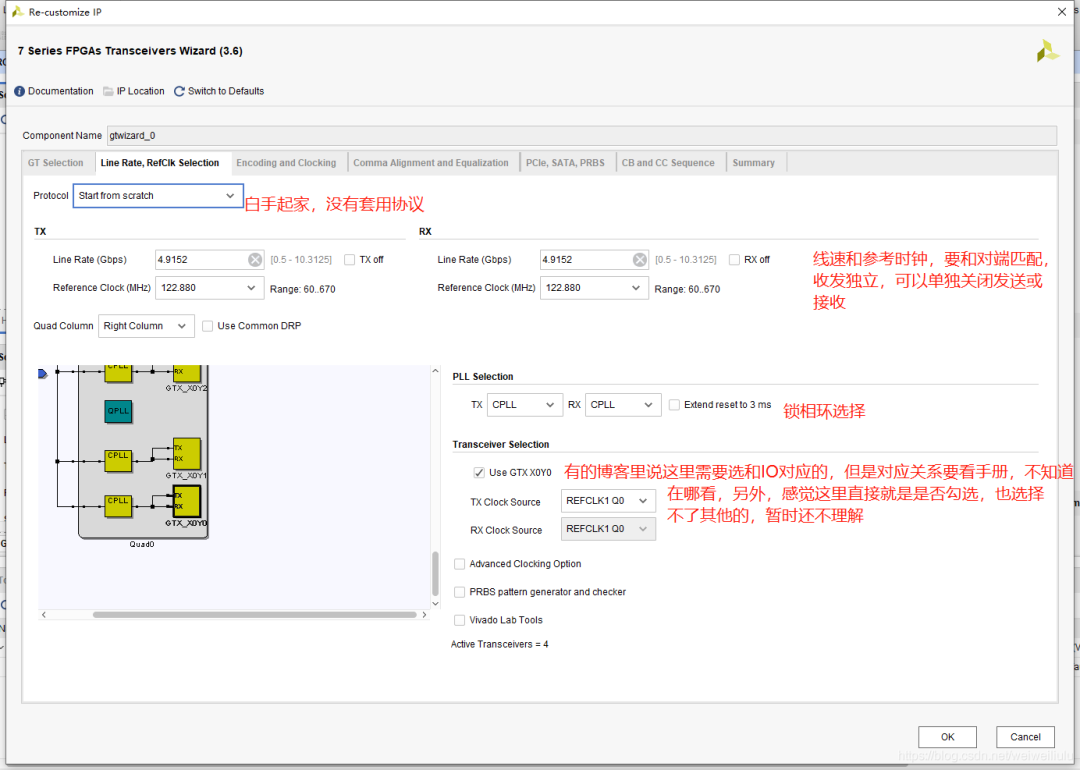This screenshot has width=1080, height=770.
Task: Click diagram scroll-right arrow
Action: (424, 615)
